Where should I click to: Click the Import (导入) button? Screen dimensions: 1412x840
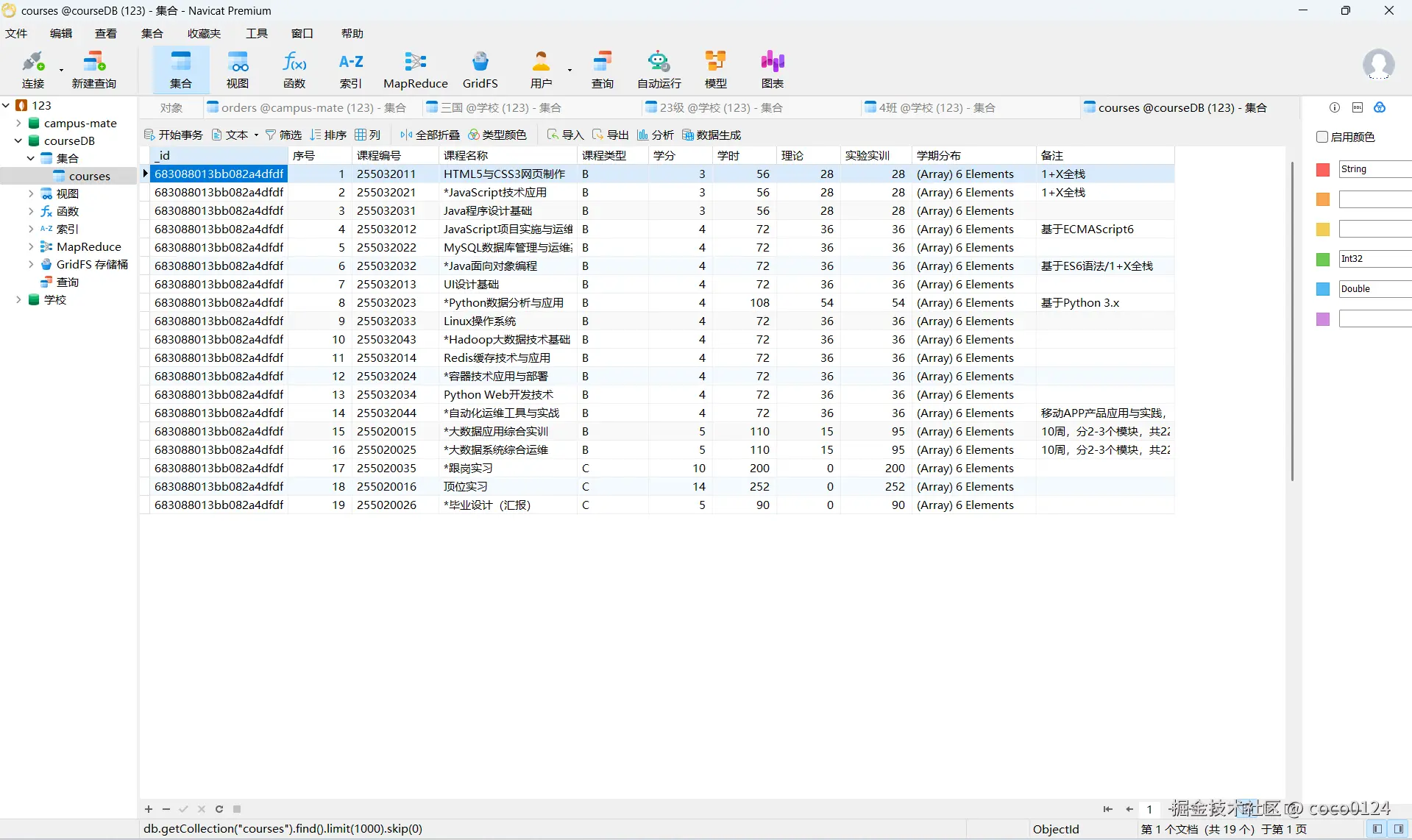[565, 135]
